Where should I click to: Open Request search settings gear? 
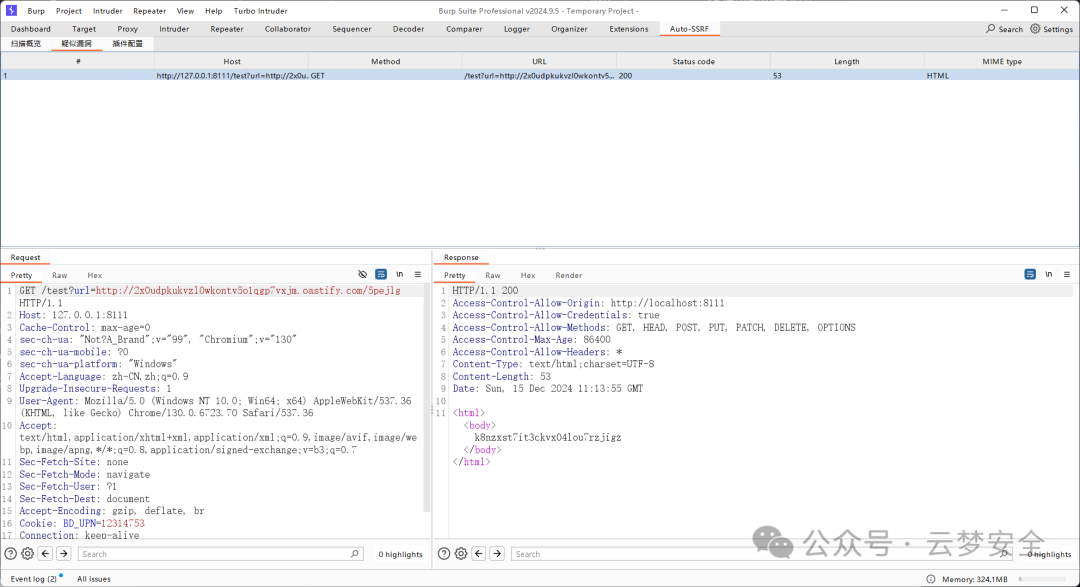[28, 553]
